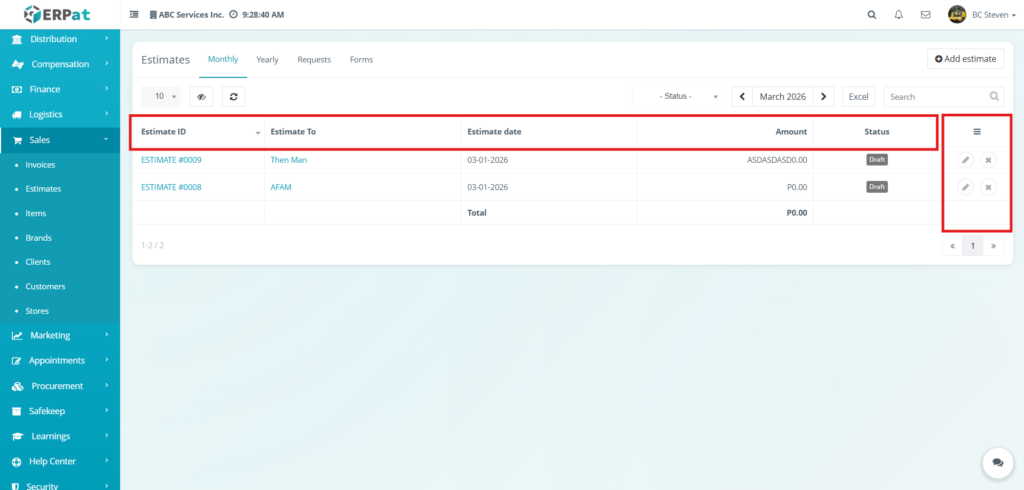The image size is (1024, 490).
Task: Open the ESTIMATE #0009 link
Action: (171, 160)
